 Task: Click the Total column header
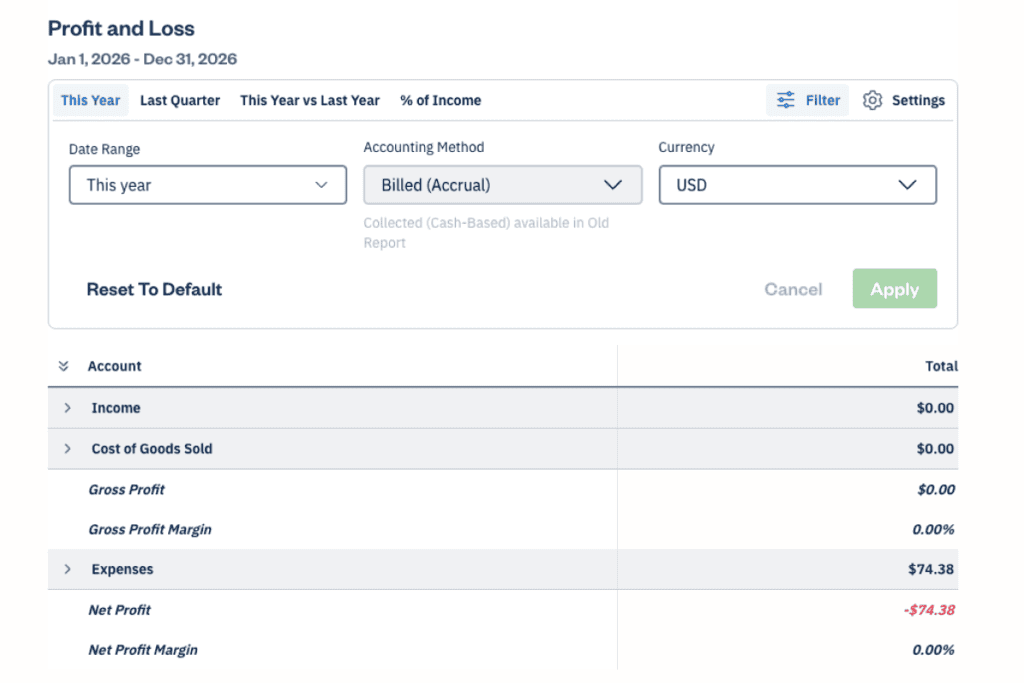pyautogui.click(x=941, y=366)
